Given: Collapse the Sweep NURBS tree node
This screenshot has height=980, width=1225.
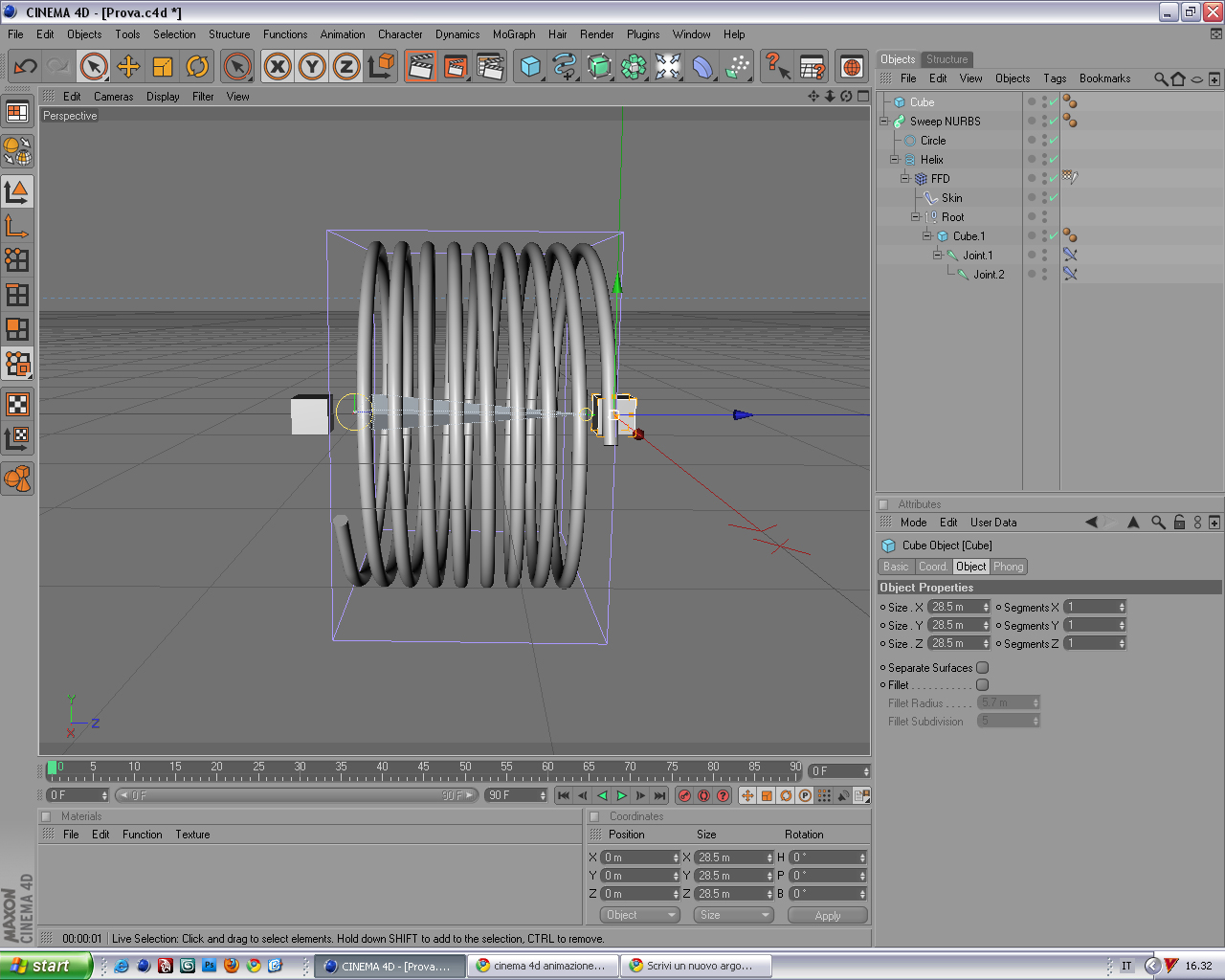Looking at the screenshot, I should click(884, 122).
